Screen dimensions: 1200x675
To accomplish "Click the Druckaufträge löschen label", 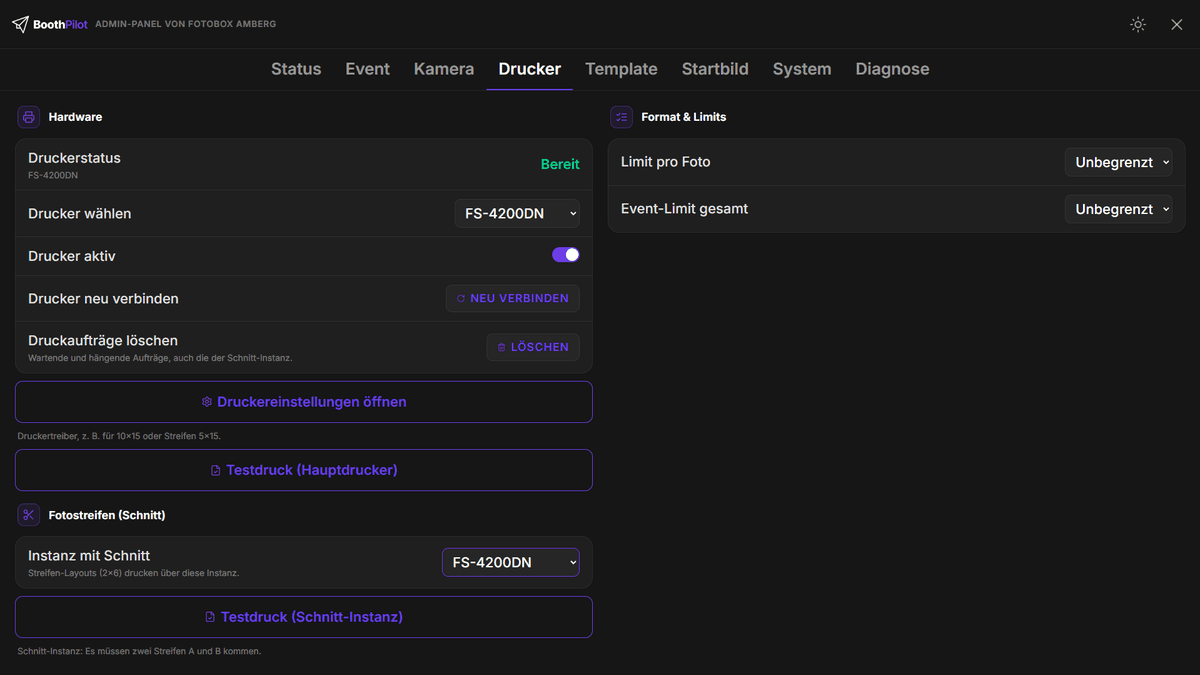I will coord(103,341).
